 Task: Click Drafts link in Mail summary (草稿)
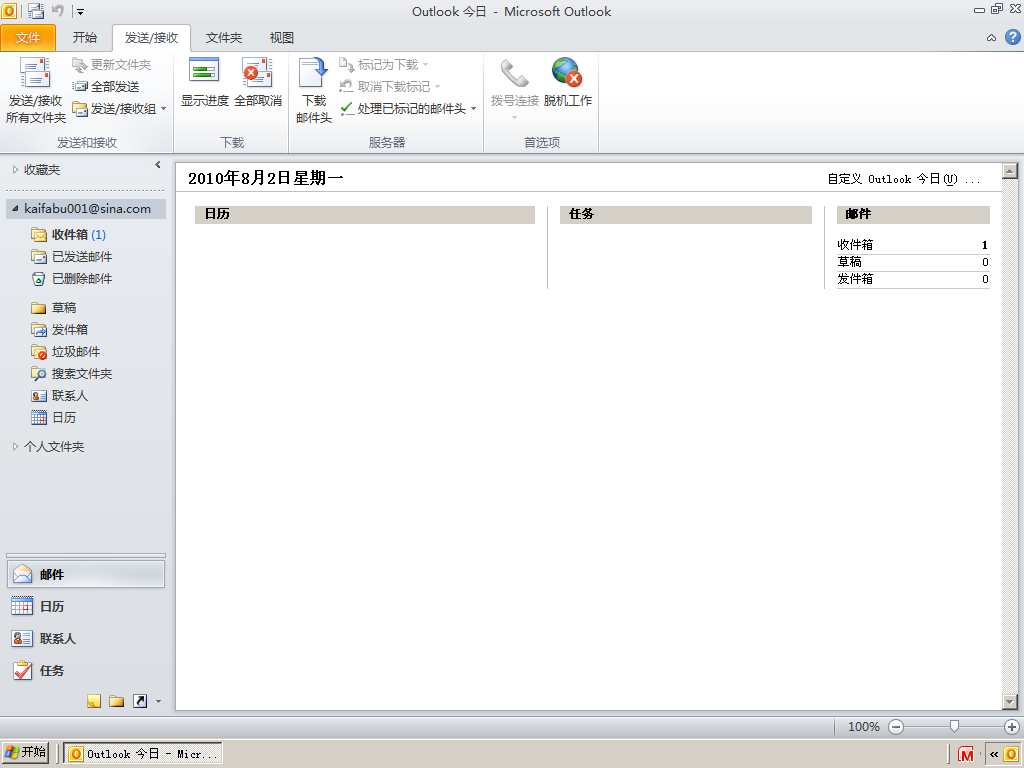coord(849,262)
